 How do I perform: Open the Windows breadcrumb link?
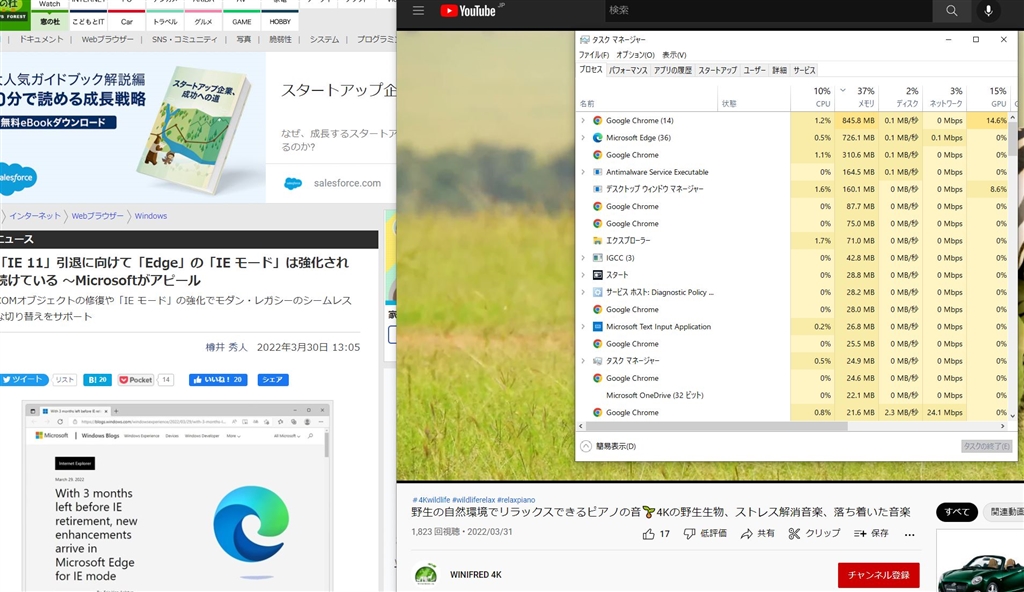point(151,216)
